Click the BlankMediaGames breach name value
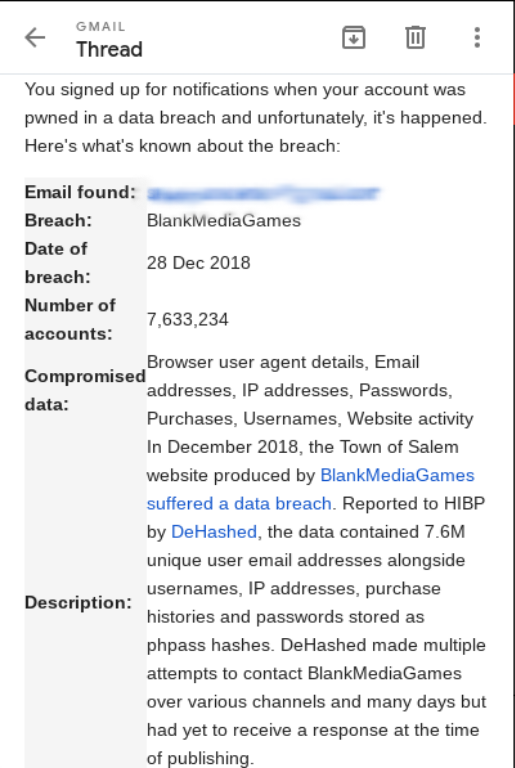Screen dimensions: 515x768 [x=224, y=220]
